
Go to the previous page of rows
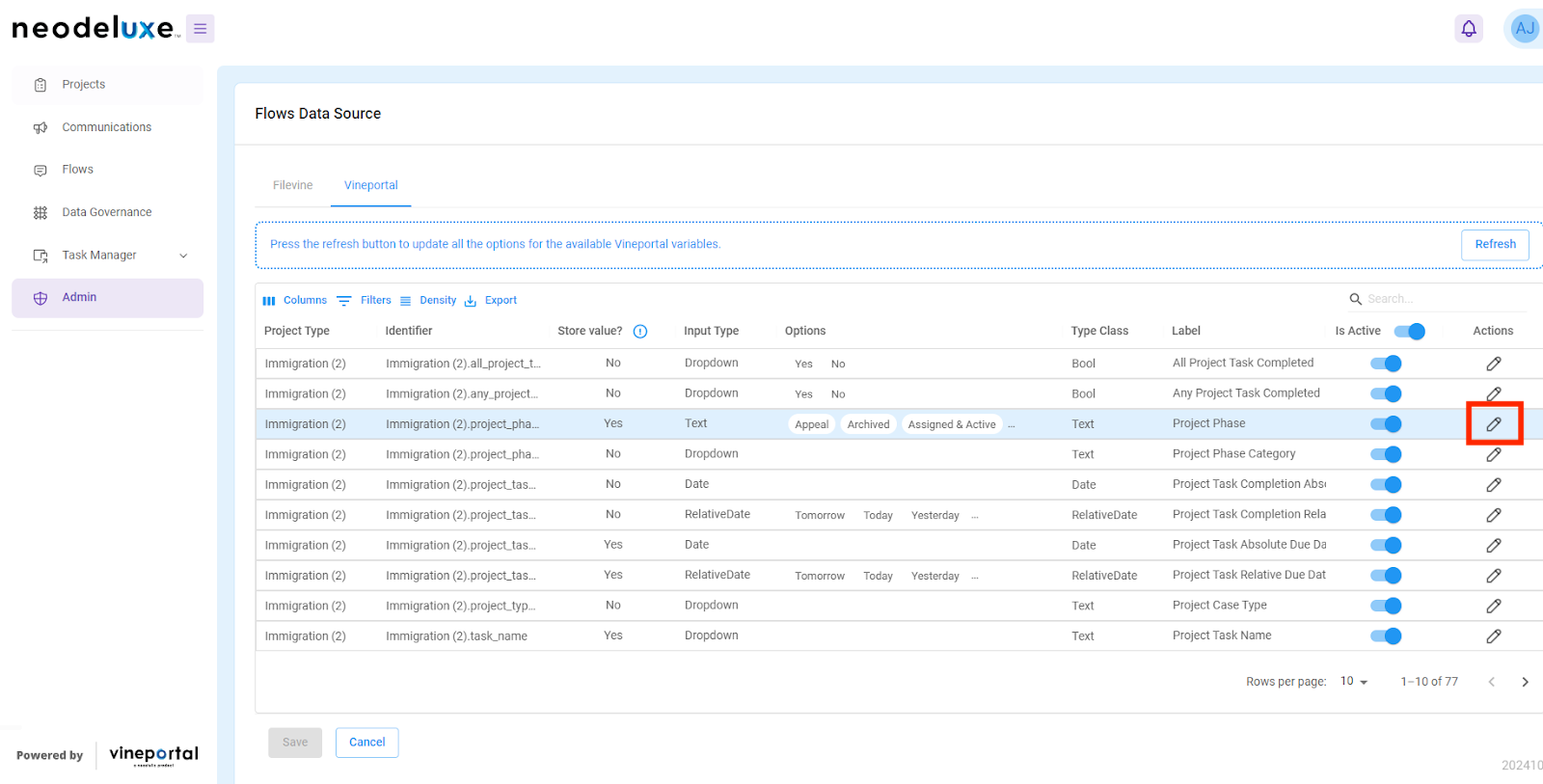click(1491, 682)
